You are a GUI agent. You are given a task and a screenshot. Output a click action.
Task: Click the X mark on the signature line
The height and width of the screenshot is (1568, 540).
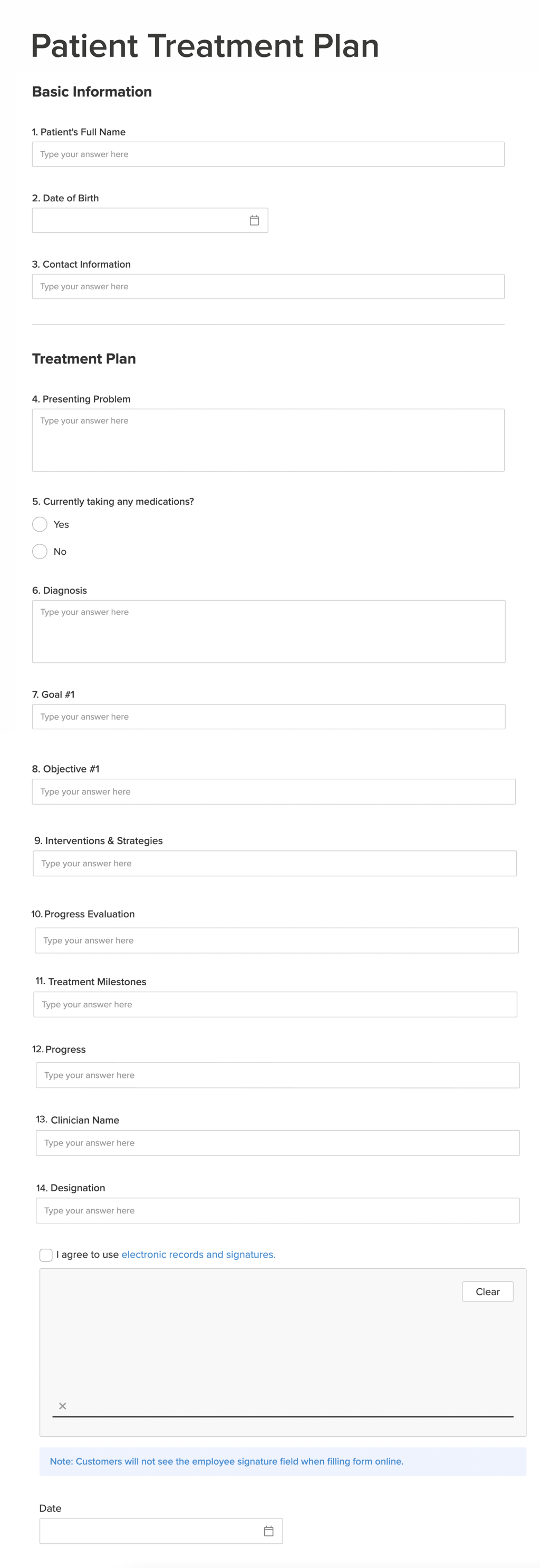click(62, 1406)
